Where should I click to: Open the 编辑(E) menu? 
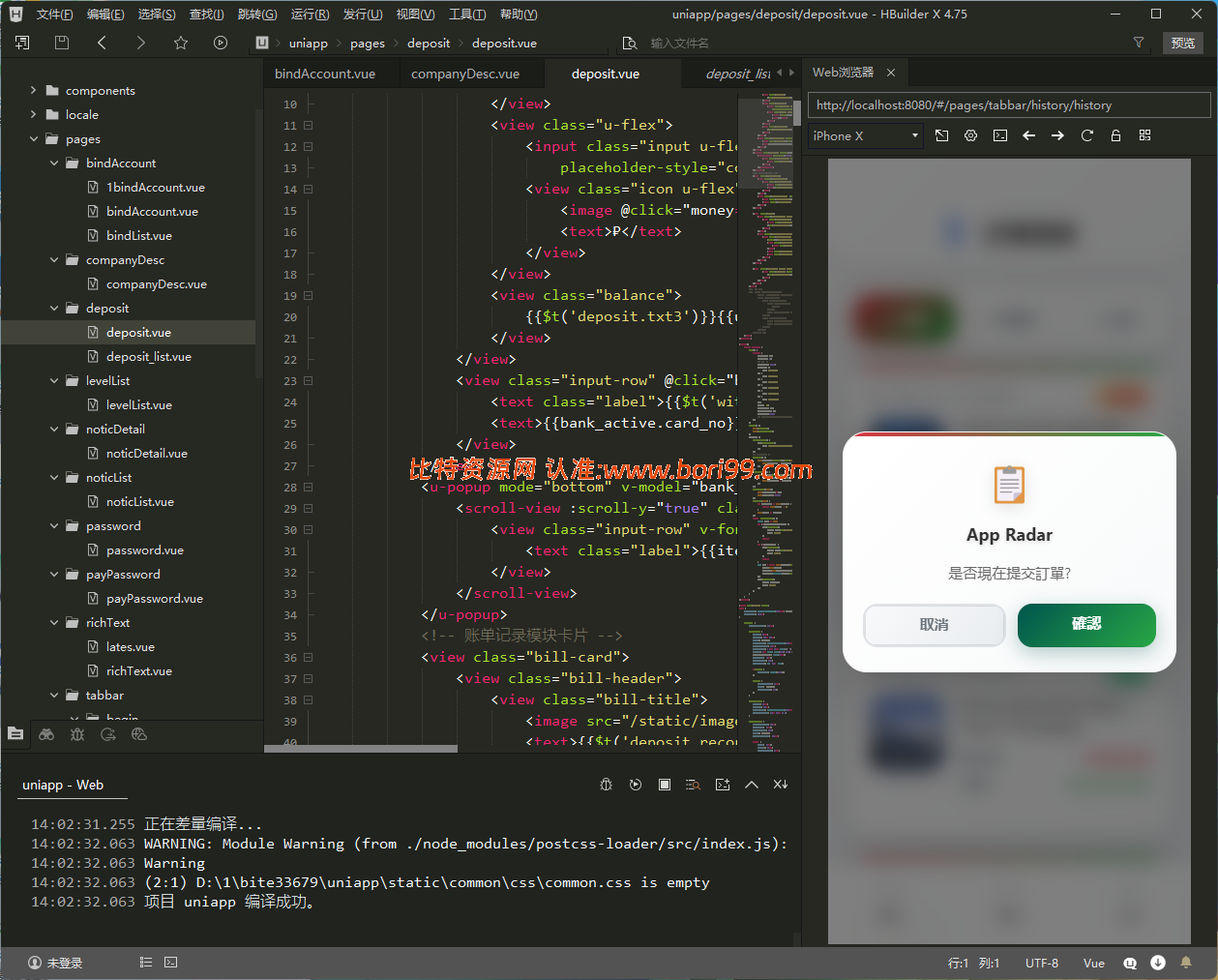coord(105,14)
